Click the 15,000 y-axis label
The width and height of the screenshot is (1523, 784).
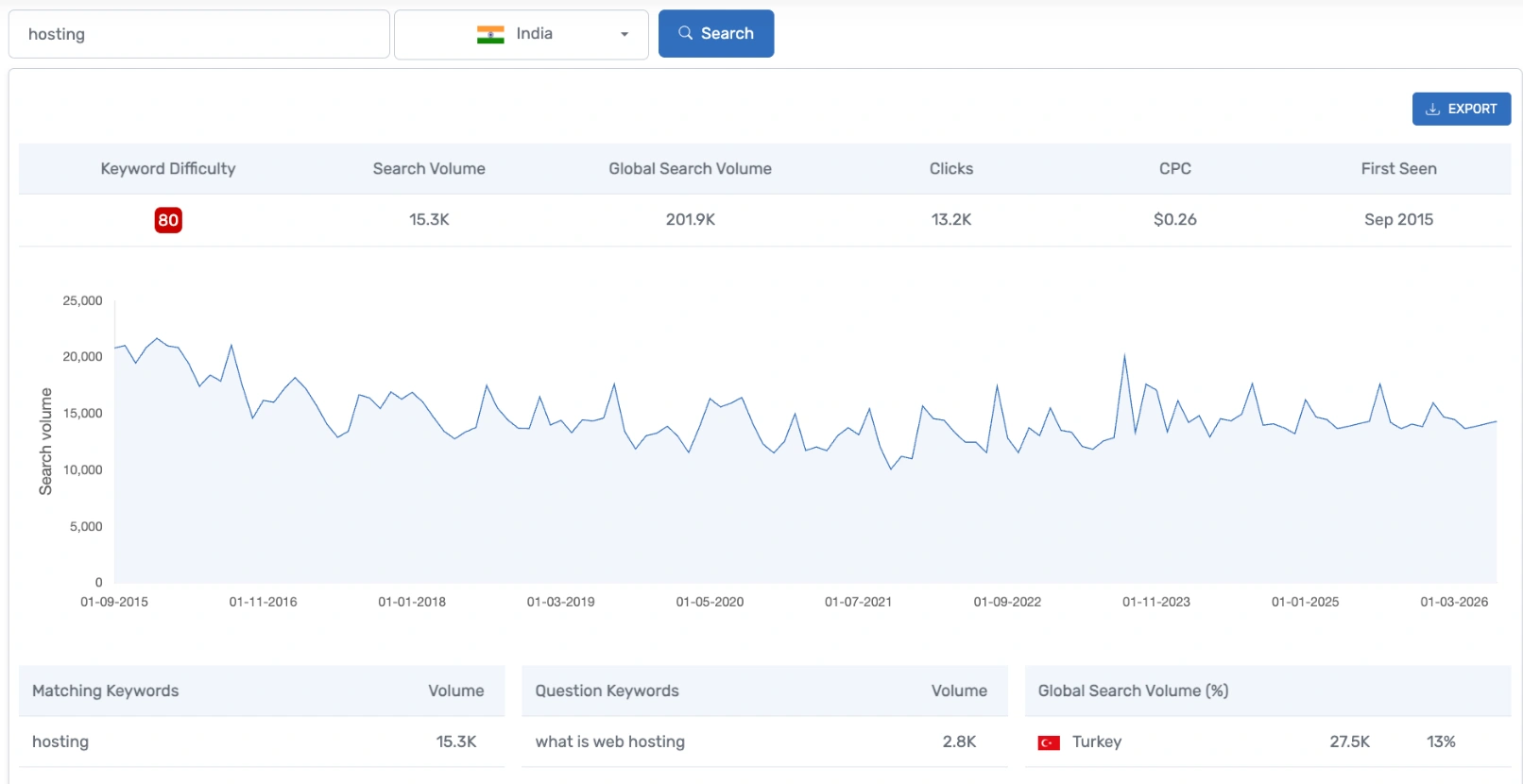click(82, 413)
